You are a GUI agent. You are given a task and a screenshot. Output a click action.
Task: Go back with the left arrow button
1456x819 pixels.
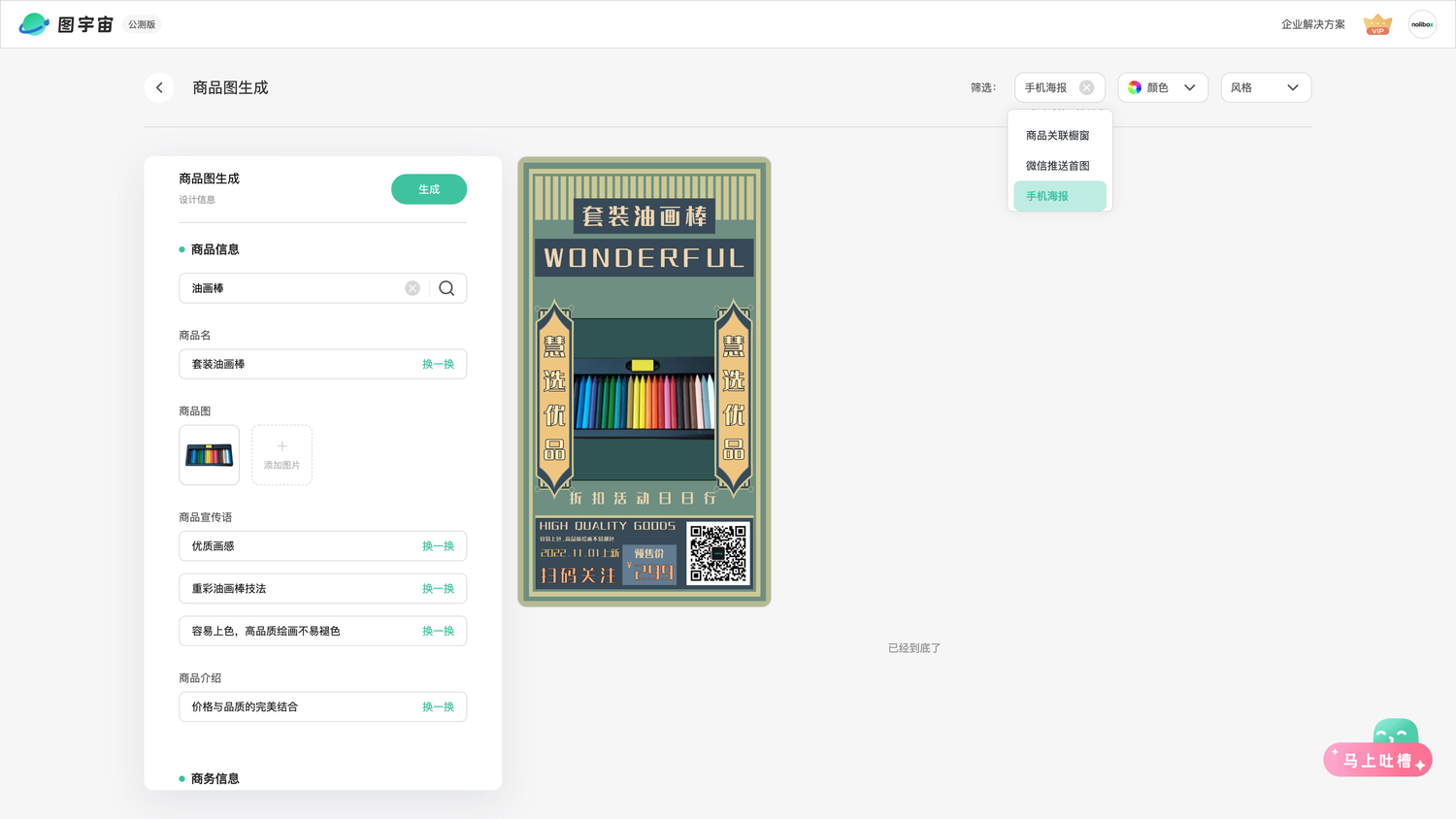(159, 87)
